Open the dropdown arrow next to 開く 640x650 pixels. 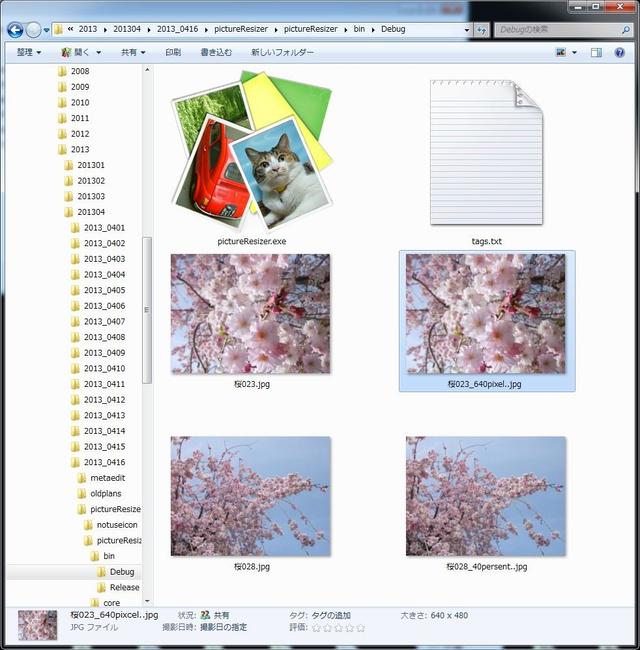(x=99, y=53)
